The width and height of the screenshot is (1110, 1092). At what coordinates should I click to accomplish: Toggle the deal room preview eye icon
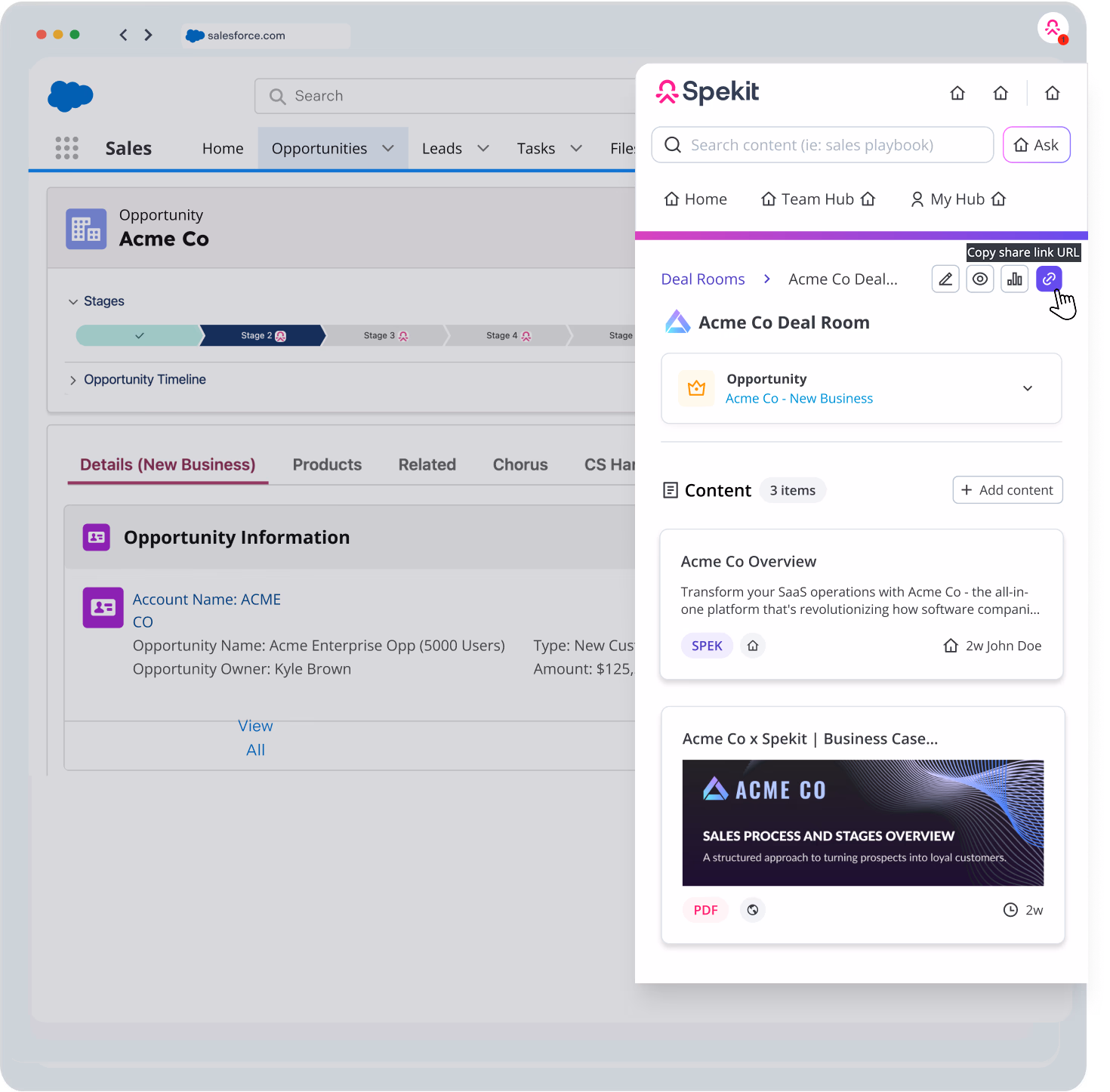pos(979,279)
